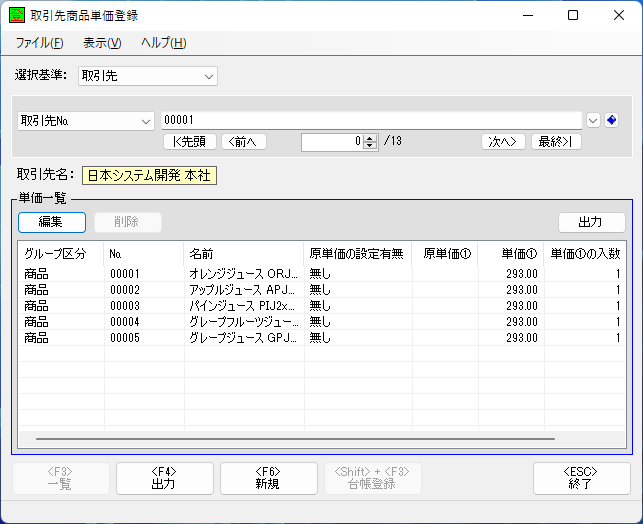Click the 編集 button
Viewport: 643px width, 524px height.
pos(51,222)
